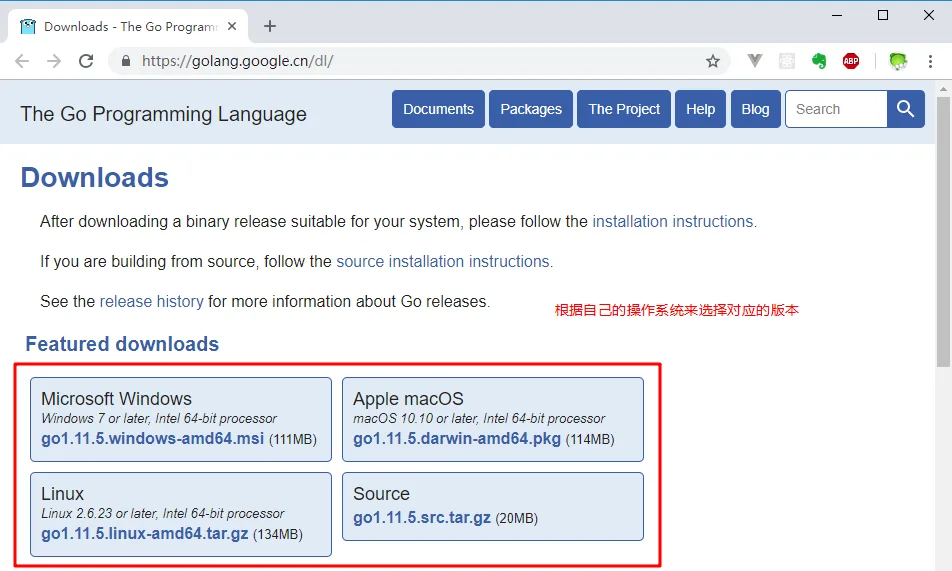Download go1.11.5.windows-amd64.msi installer
952x571 pixels.
coord(152,439)
